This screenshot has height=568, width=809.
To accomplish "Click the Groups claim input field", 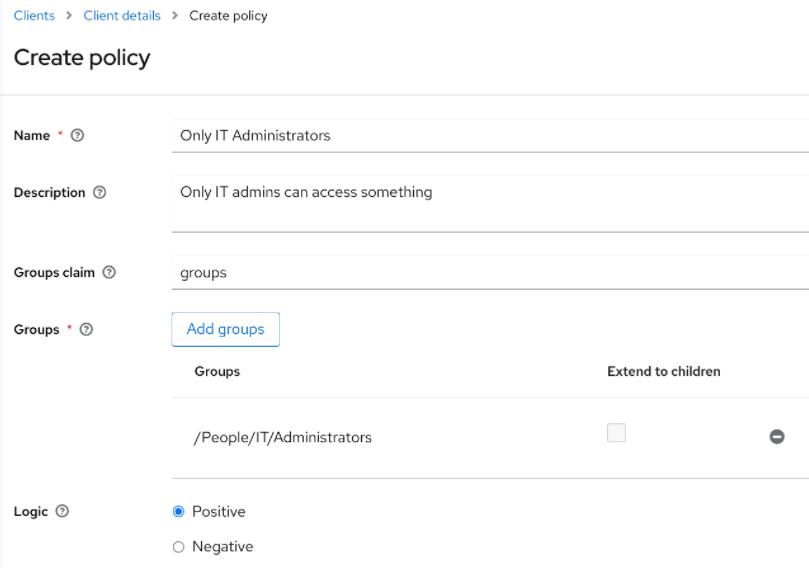I will coord(490,273).
